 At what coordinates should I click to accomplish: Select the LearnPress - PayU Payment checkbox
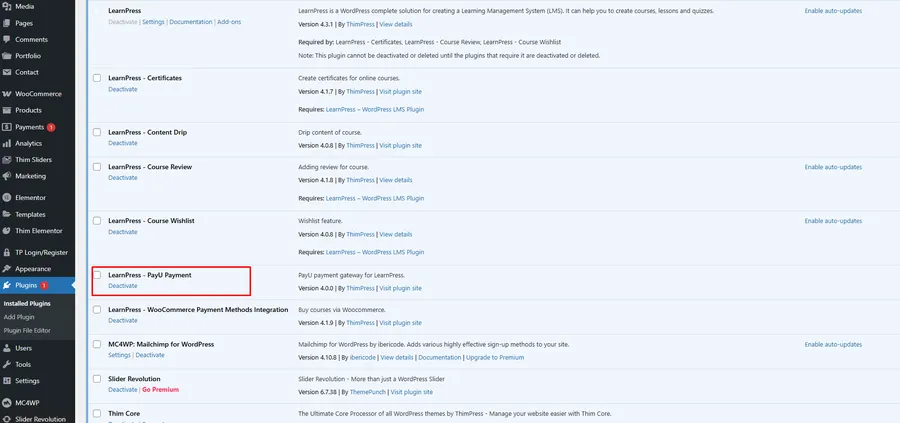click(x=97, y=274)
